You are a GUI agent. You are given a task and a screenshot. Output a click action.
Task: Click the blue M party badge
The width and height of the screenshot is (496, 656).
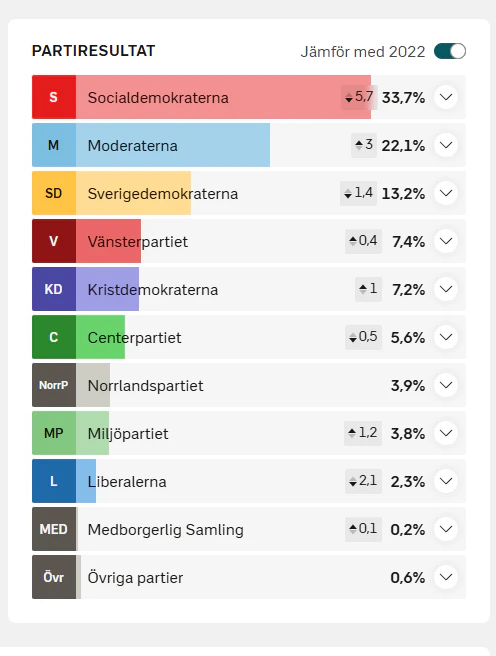pos(54,145)
